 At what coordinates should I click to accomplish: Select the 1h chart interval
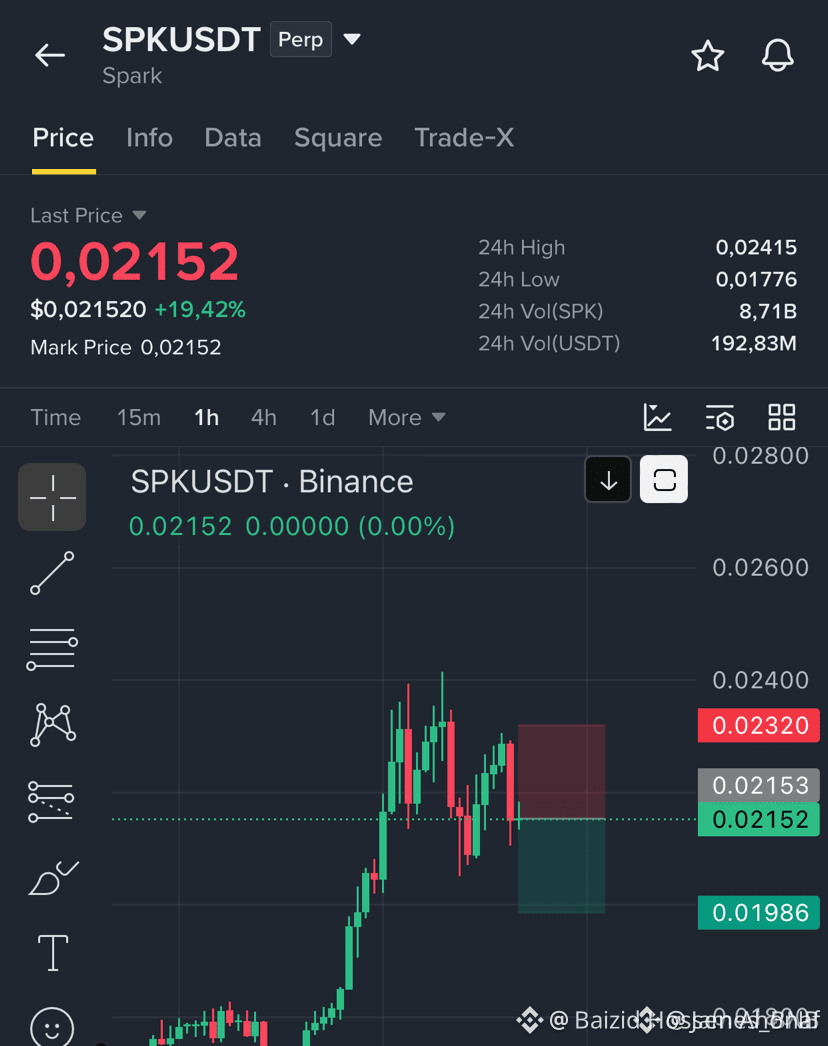click(x=206, y=418)
